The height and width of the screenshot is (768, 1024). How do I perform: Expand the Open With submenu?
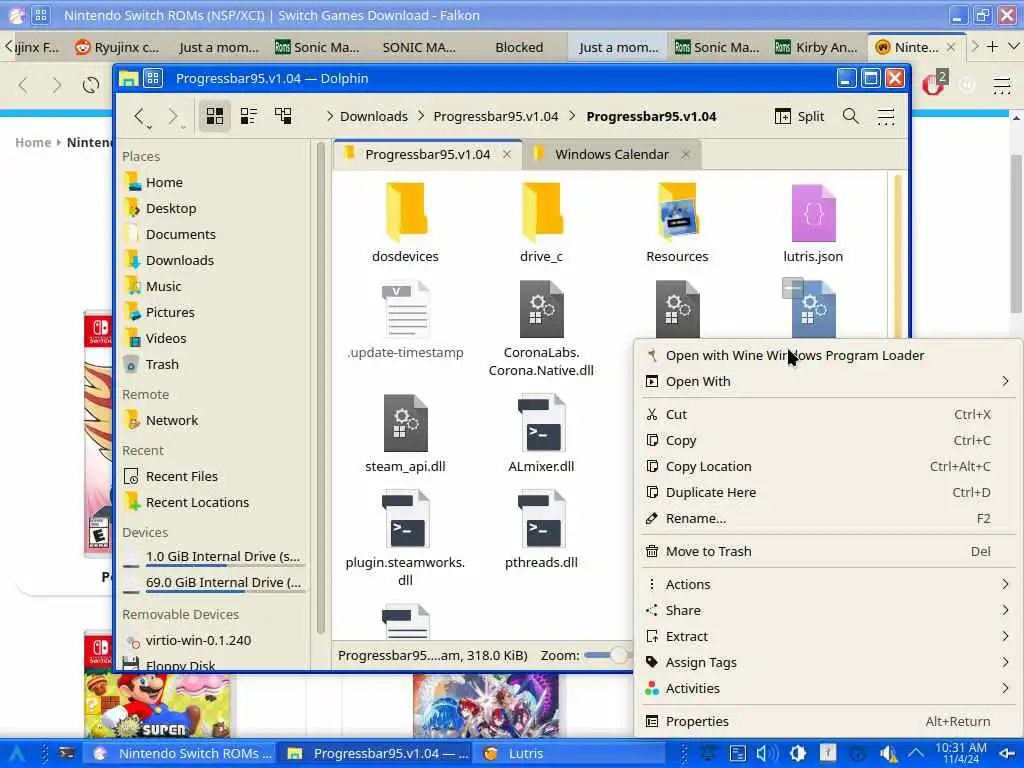coord(827,381)
